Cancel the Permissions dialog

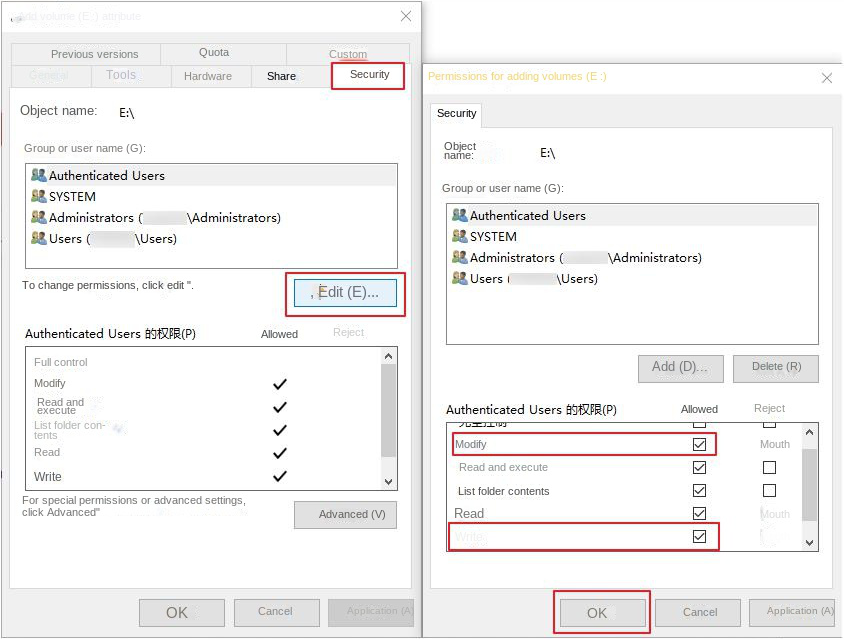[x=697, y=612]
